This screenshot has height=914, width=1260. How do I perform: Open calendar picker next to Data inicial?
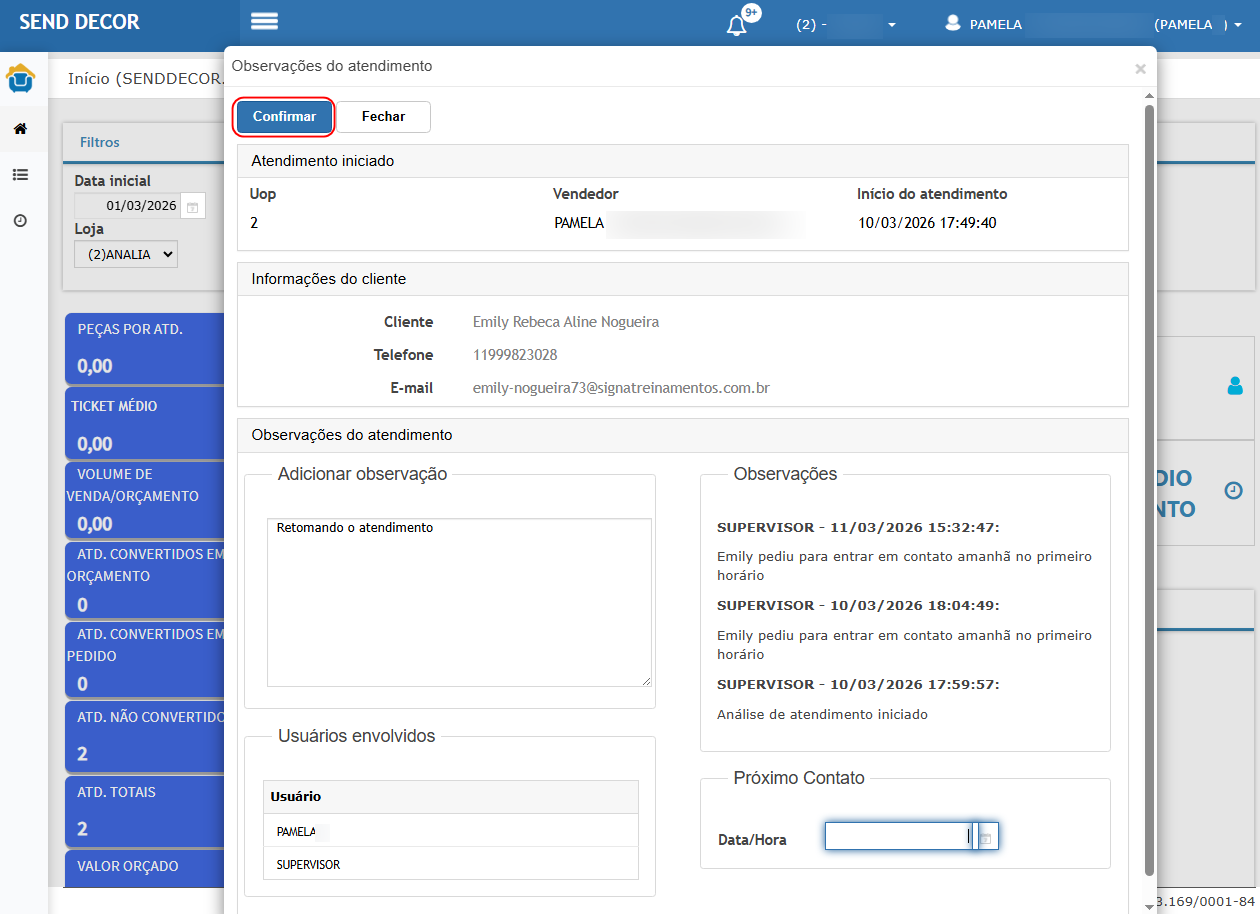point(193,207)
